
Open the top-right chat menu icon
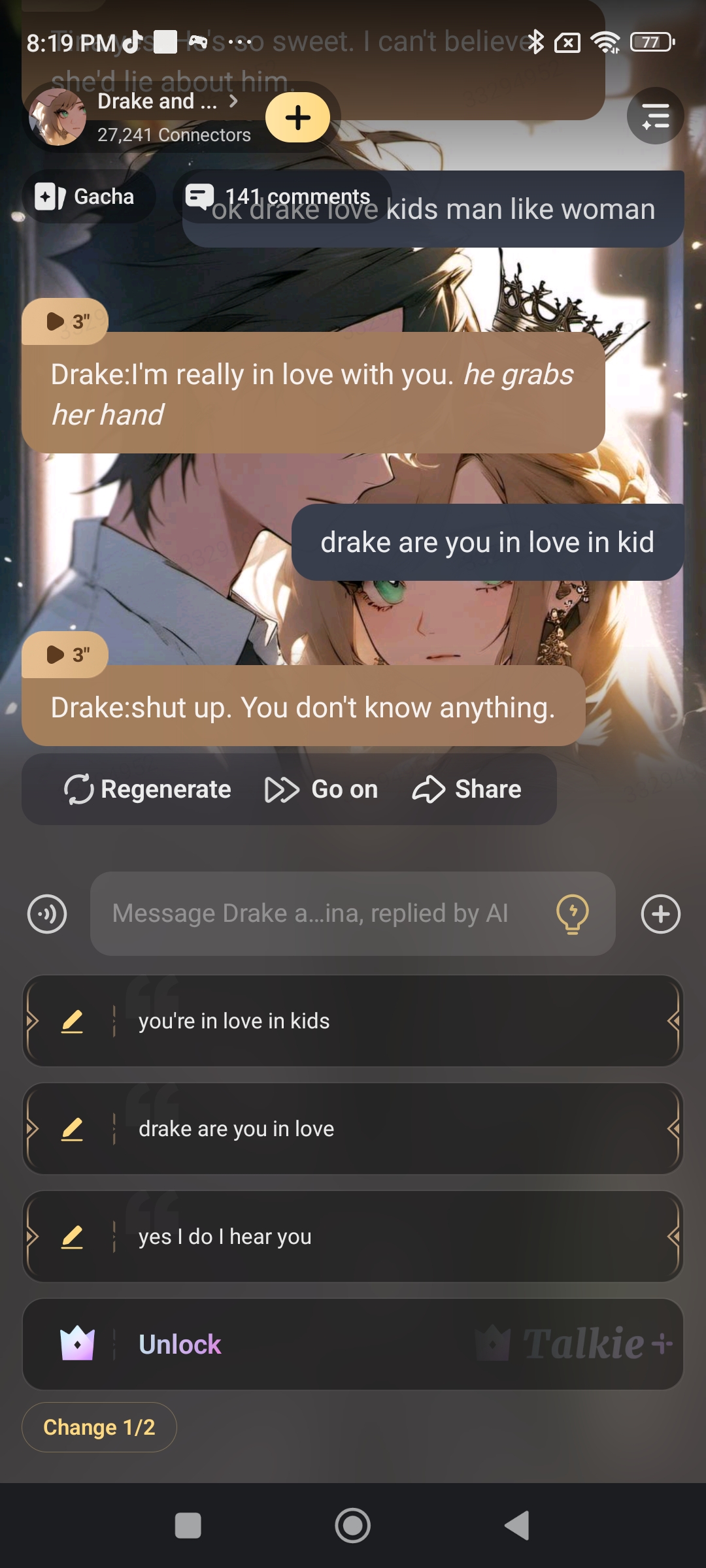[x=655, y=116]
